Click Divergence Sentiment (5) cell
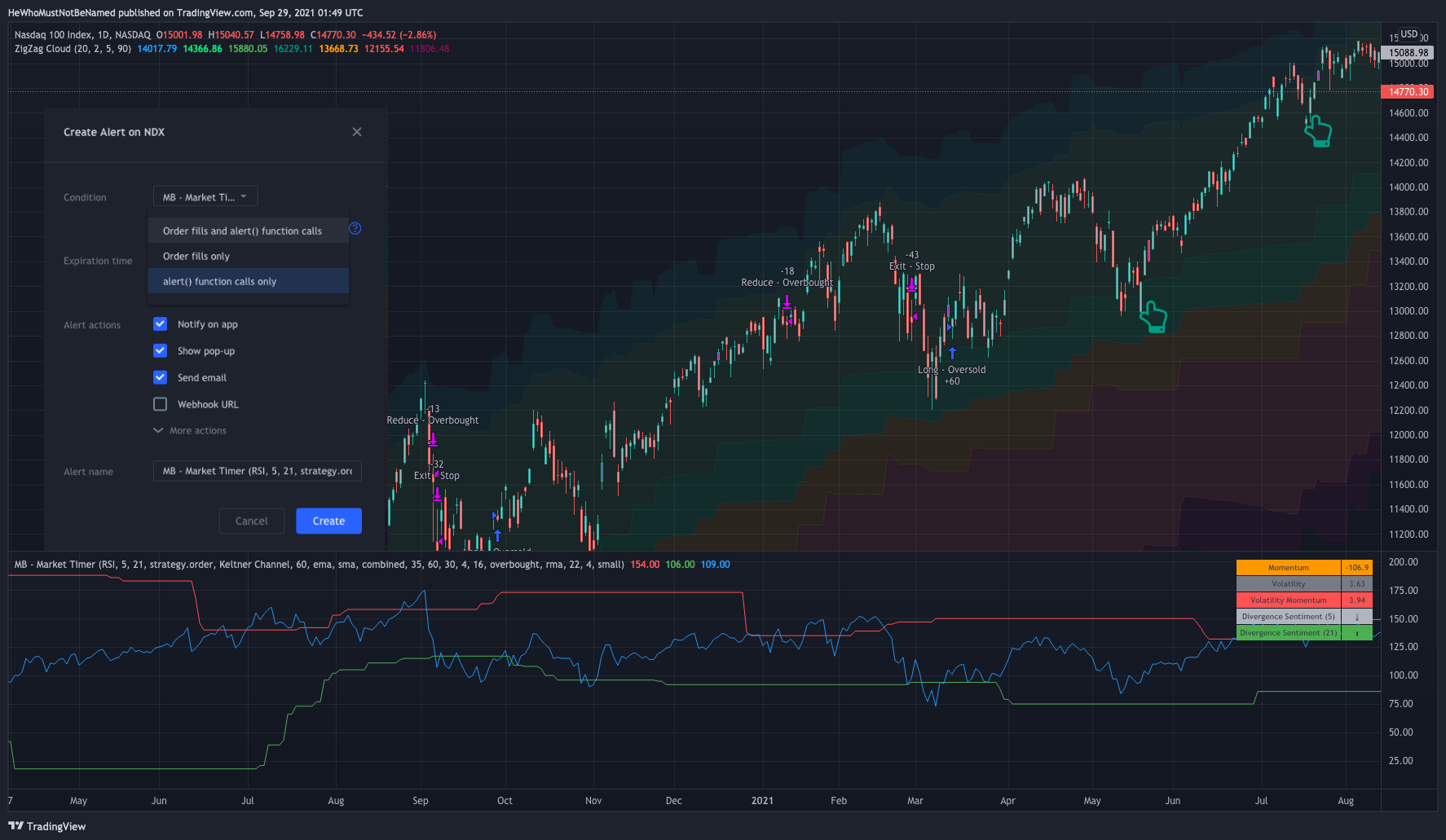1446x840 pixels. tap(1289, 617)
